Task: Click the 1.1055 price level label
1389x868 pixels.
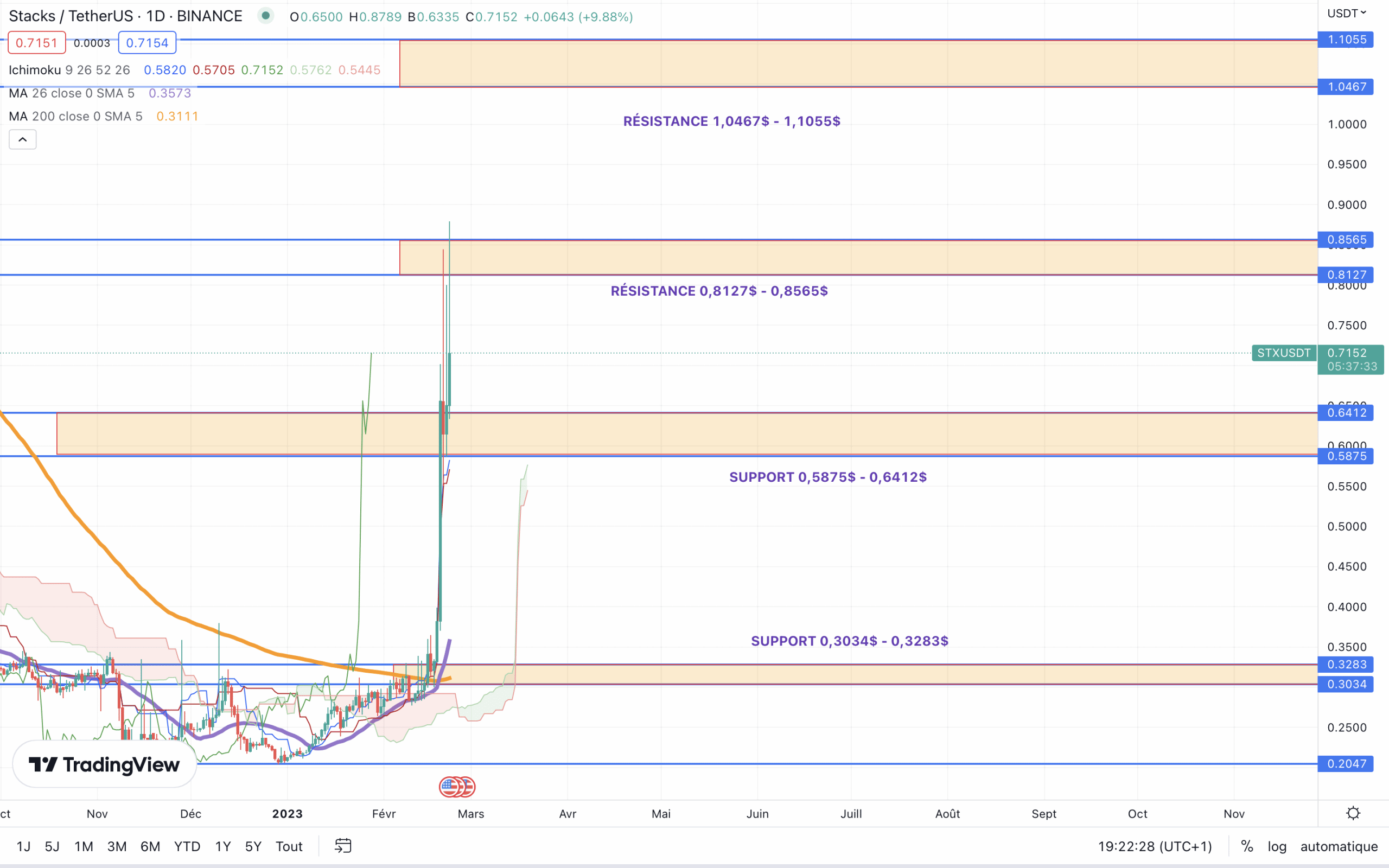Action: pos(1346,40)
